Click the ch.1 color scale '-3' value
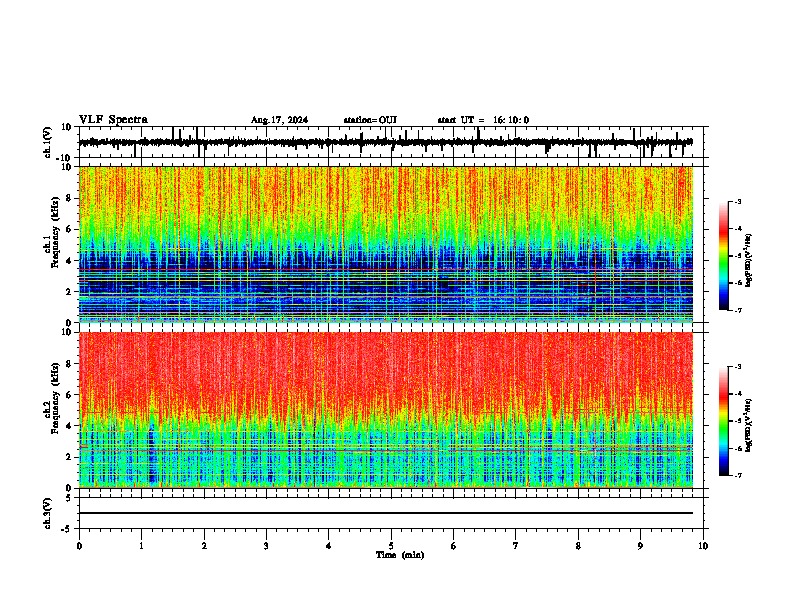Image resolution: width=792 pixels, height=612 pixels. click(x=738, y=202)
